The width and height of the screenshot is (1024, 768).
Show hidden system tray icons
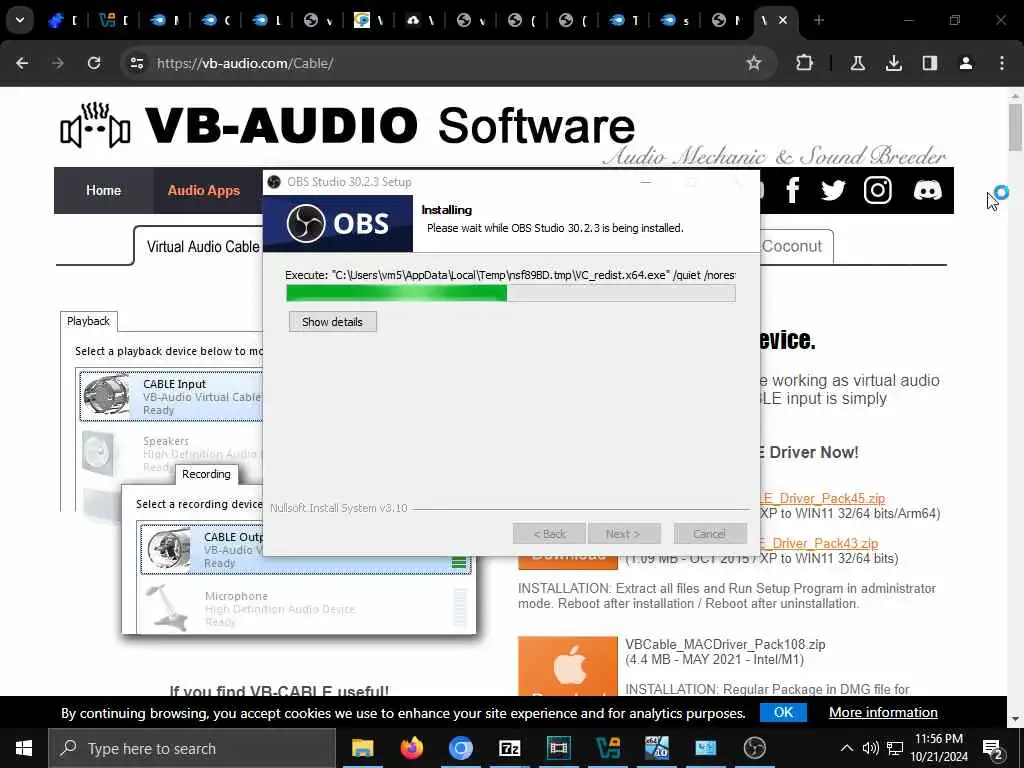point(846,748)
